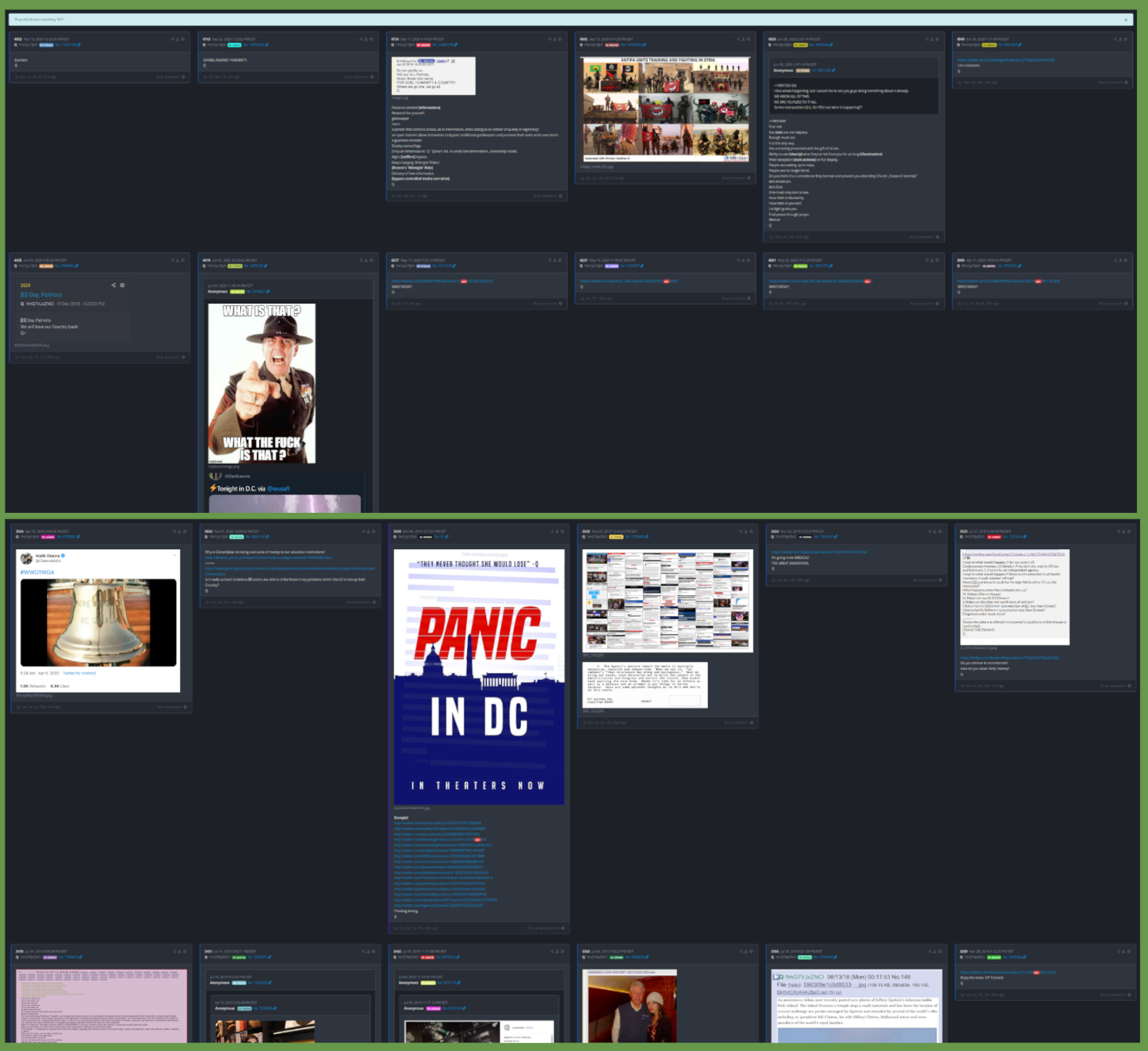Open options icon on 'Panic in DC' post

tap(563, 531)
